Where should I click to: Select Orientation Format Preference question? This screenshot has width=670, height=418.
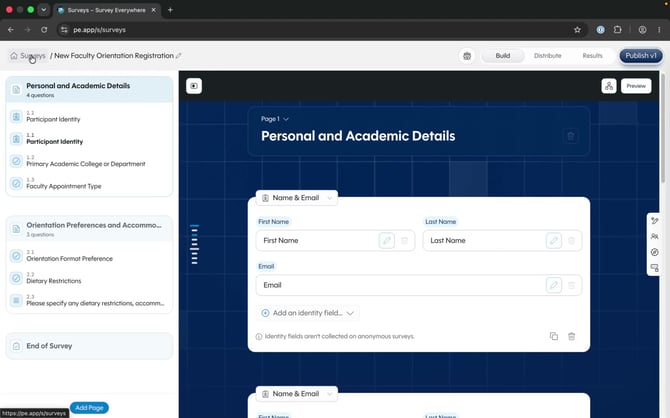pyautogui.click(x=89, y=256)
